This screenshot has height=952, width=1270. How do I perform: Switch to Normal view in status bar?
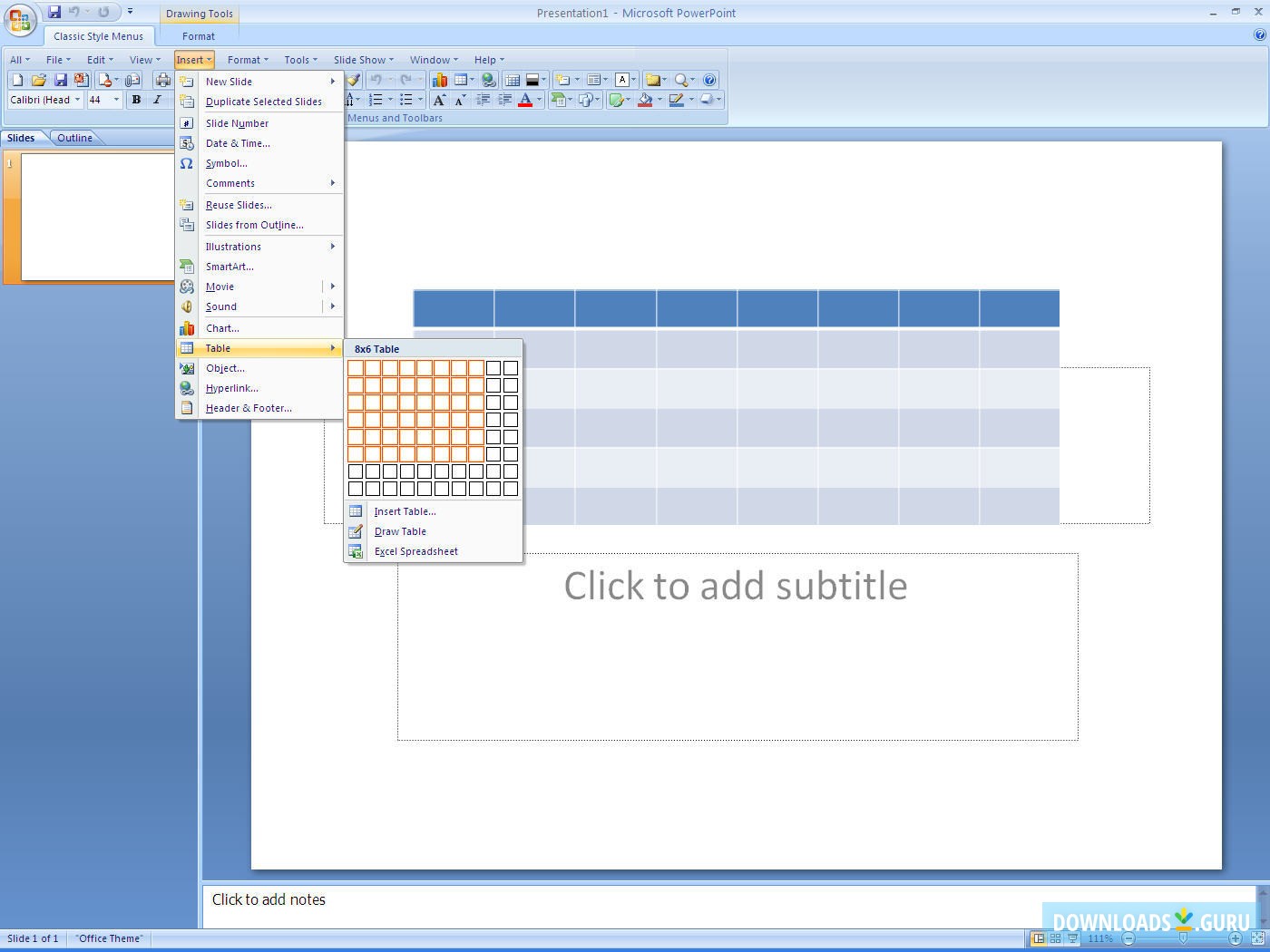tap(1038, 938)
